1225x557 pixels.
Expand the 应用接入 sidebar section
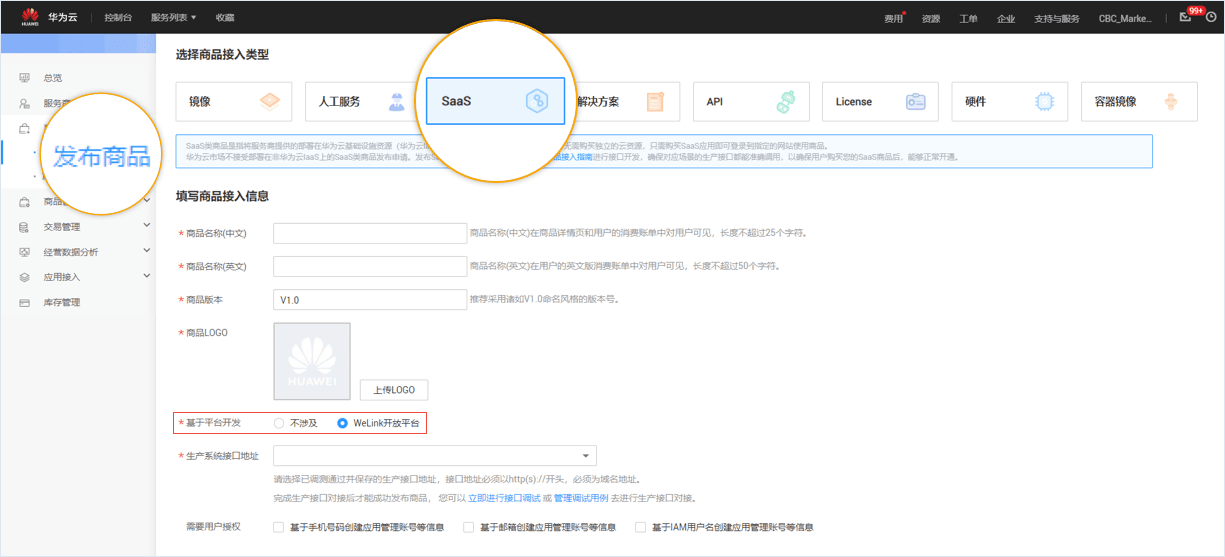147,277
